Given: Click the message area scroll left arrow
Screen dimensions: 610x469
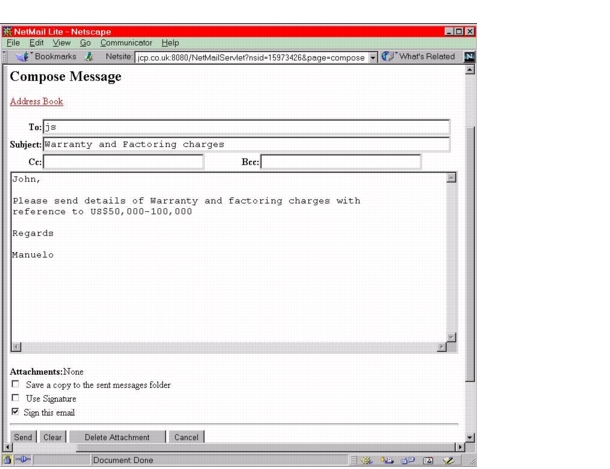Looking at the screenshot, I should [16, 346].
